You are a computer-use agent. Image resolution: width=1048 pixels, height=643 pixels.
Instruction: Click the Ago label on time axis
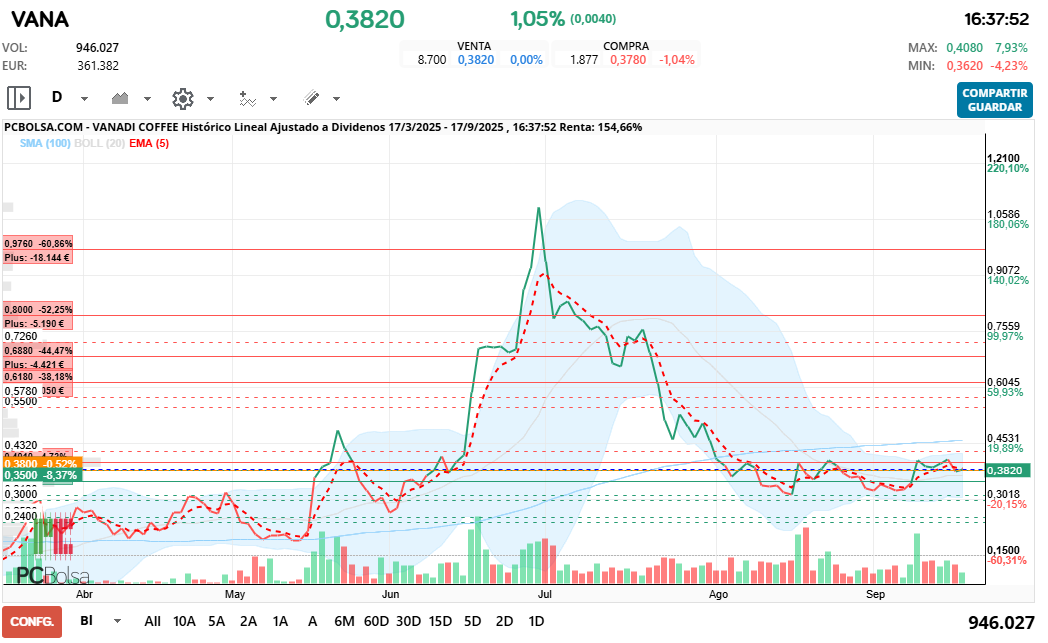tap(718, 594)
